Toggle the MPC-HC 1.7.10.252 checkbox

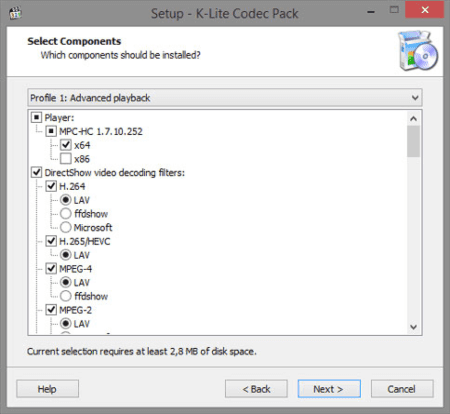pyautogui.click(x=51, y=131)
